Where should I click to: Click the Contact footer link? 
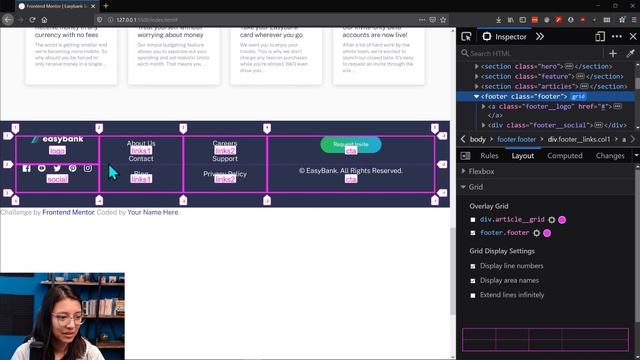141,159
